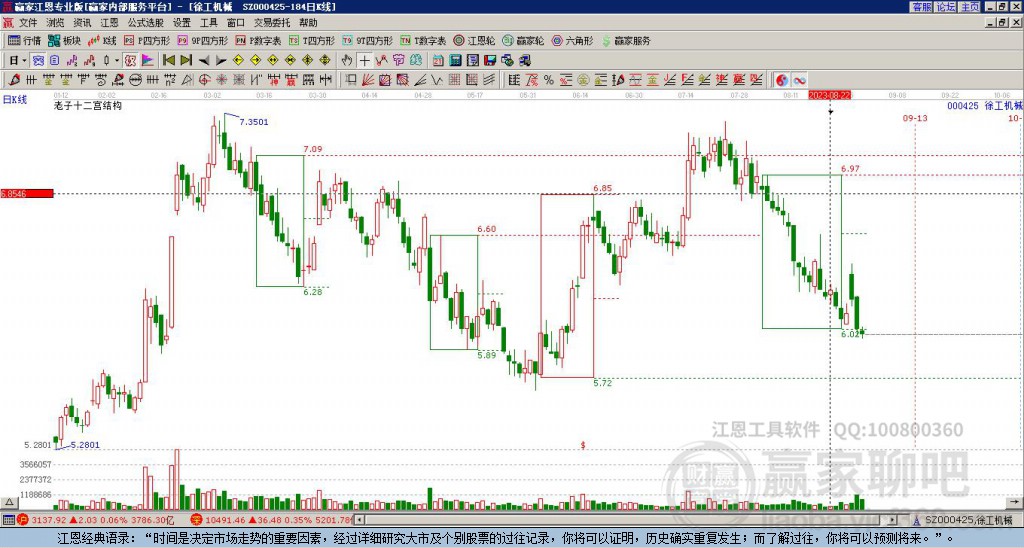Click the red 6.8546 price label
Screen dimensions: 1024x548
coord(27,193)
